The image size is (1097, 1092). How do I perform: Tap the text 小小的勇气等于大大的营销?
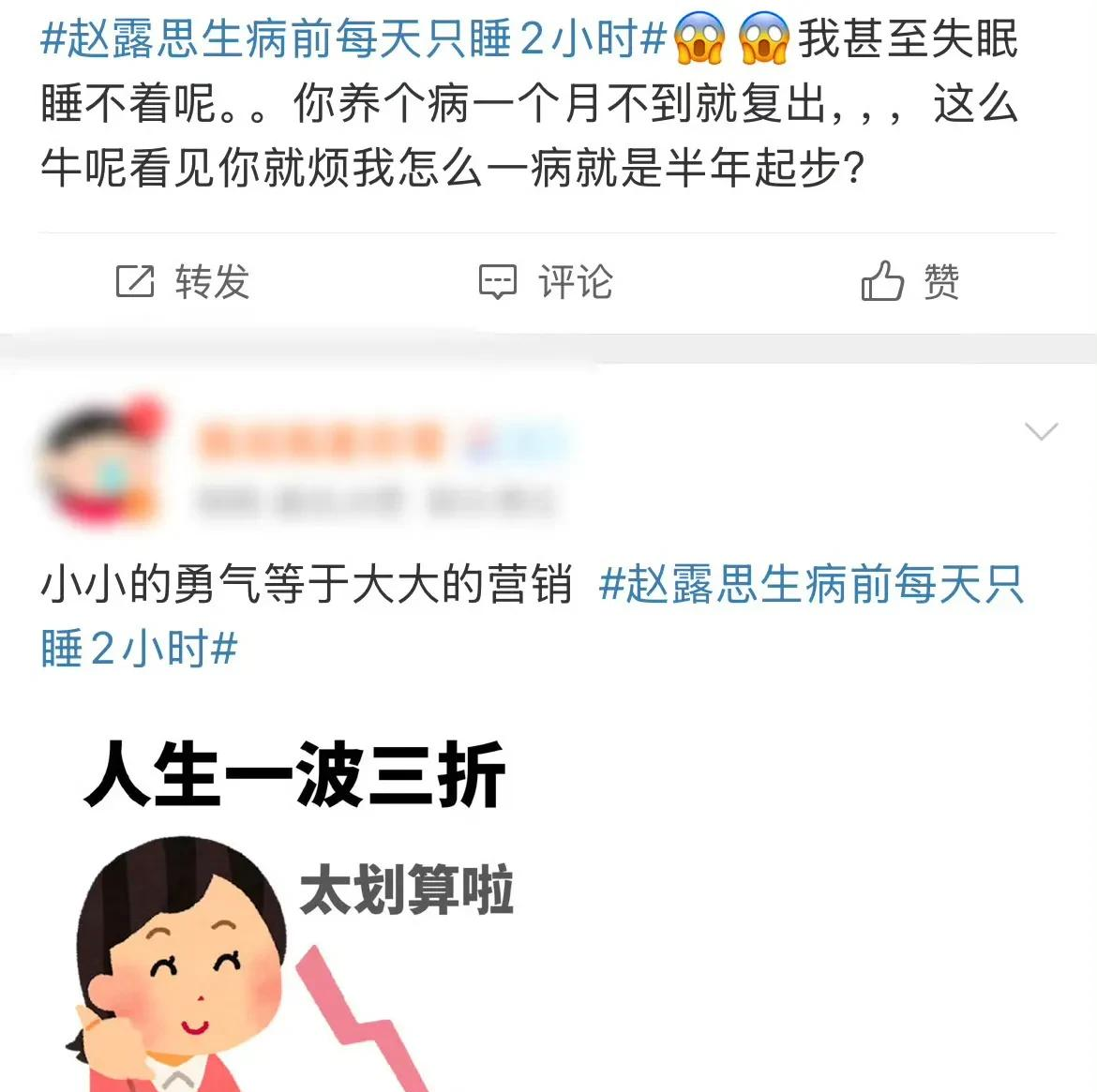(307, 583)
